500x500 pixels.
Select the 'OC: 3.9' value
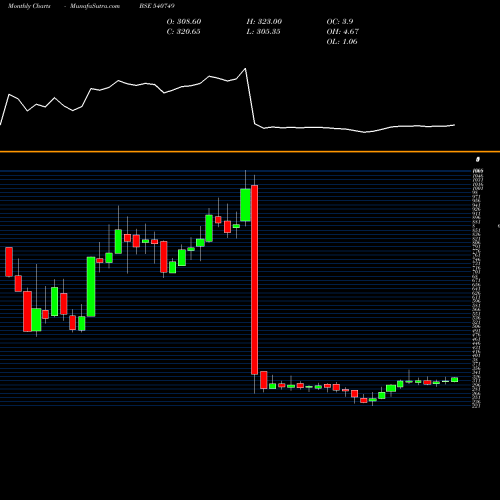click(340, 22)
